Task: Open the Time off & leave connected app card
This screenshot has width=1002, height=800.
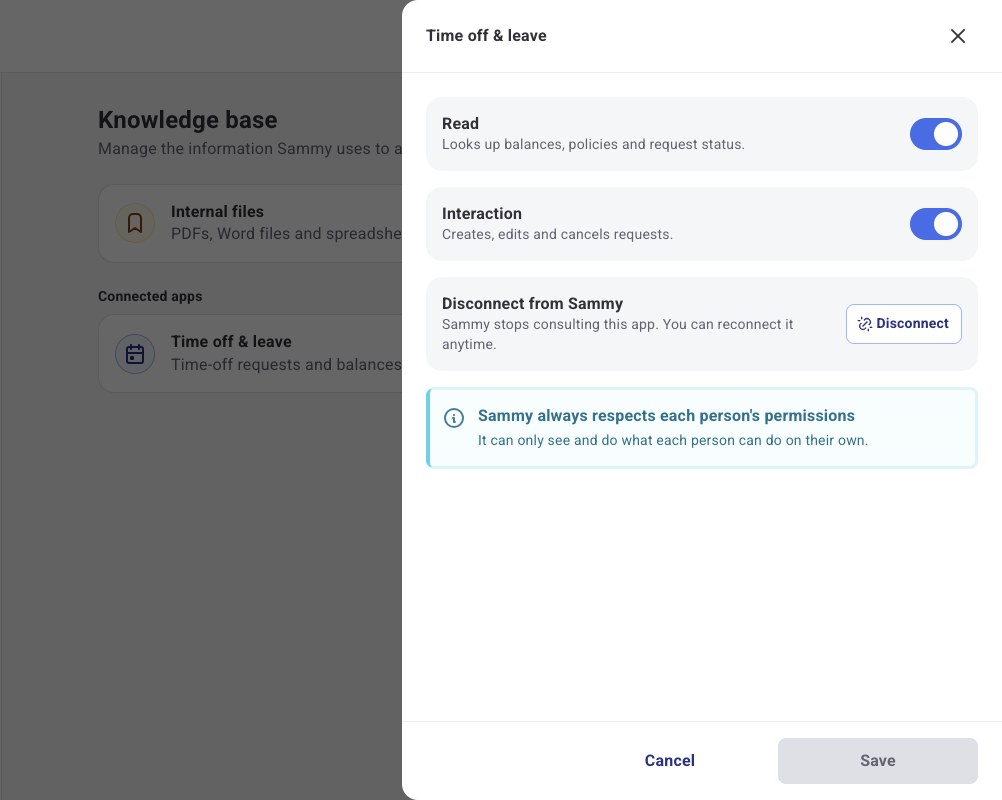Action: (250, 353)
